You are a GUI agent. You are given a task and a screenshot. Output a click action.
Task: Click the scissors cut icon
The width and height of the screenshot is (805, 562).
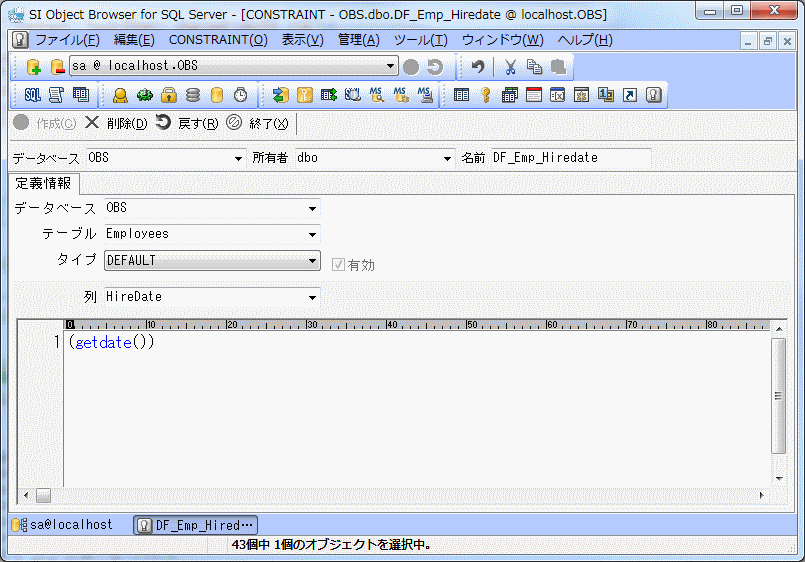(510, 67)
